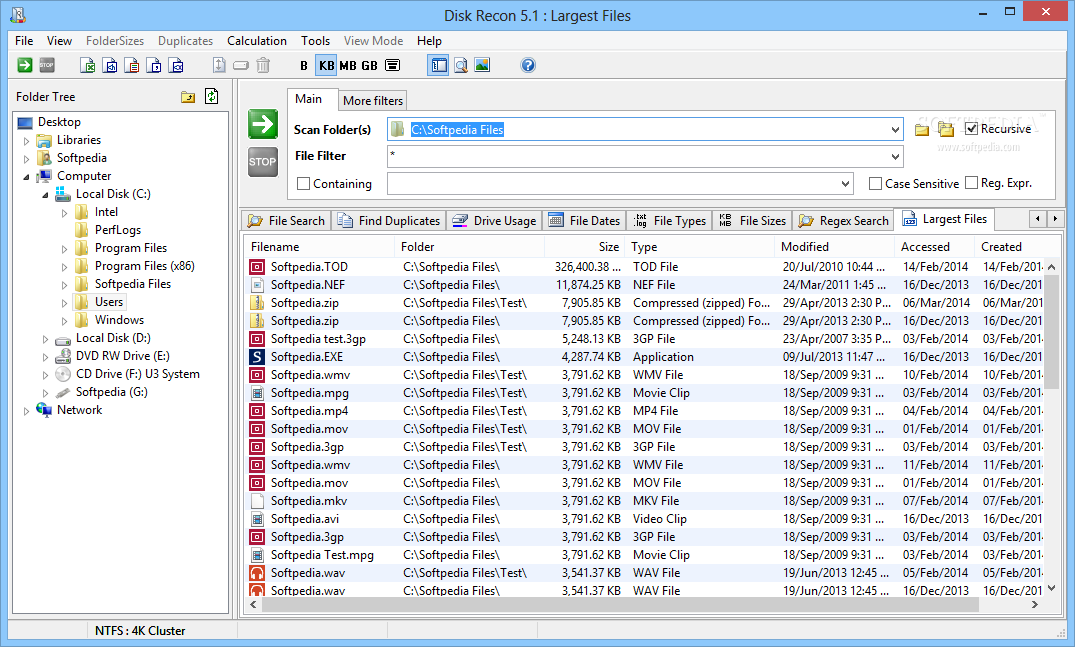Click the vertical scrollbar down arrow
This screenshot has height=647, width=1075.
(x=1051, y=588)
